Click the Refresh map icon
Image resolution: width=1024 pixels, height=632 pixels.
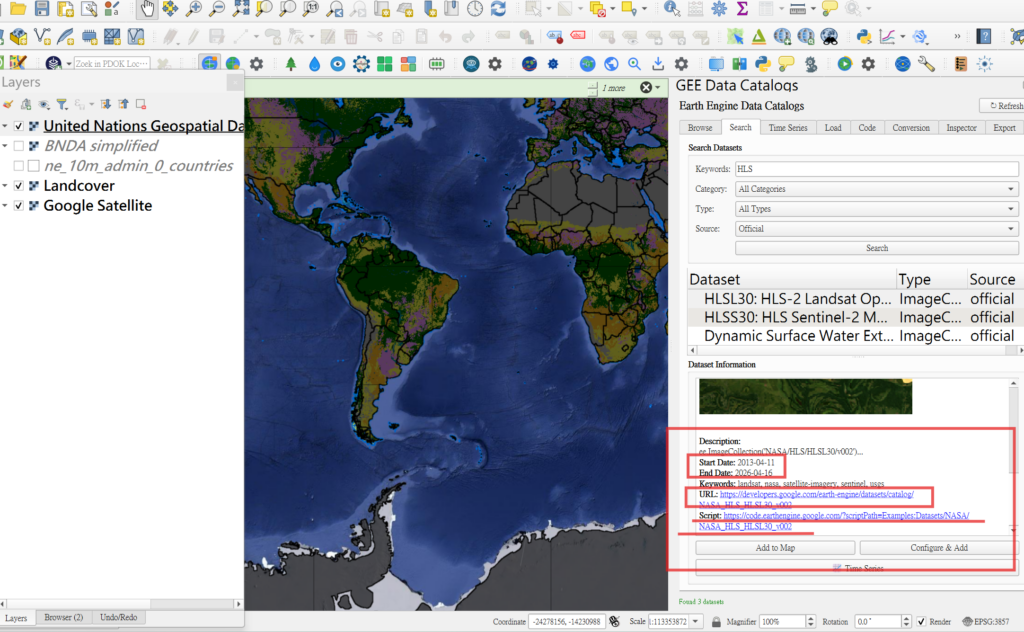(497, 9)
